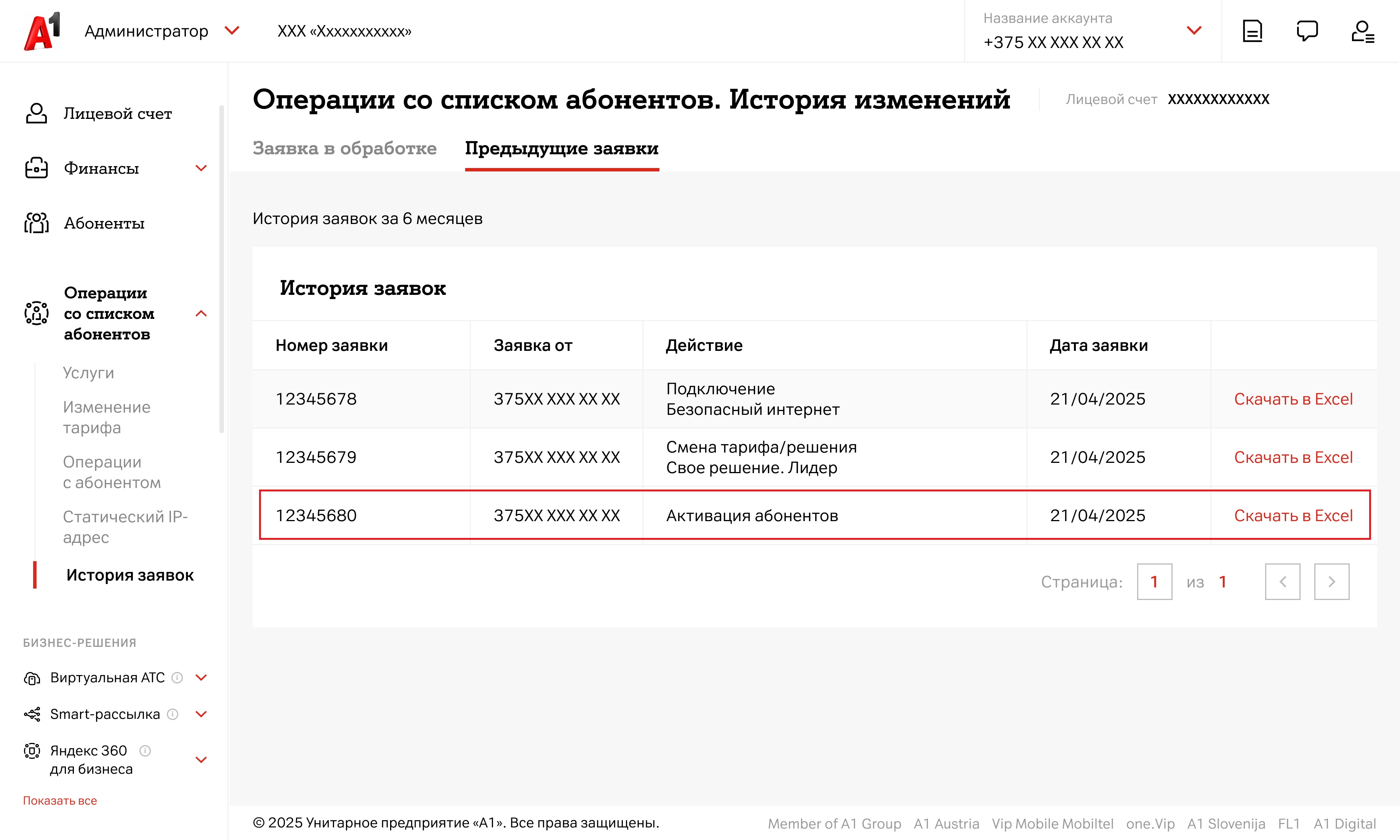The height and width of the screenshot is (840, 1400).
Task: Select Изменение тарифа submenu item
Action: (x=106, y=417)
